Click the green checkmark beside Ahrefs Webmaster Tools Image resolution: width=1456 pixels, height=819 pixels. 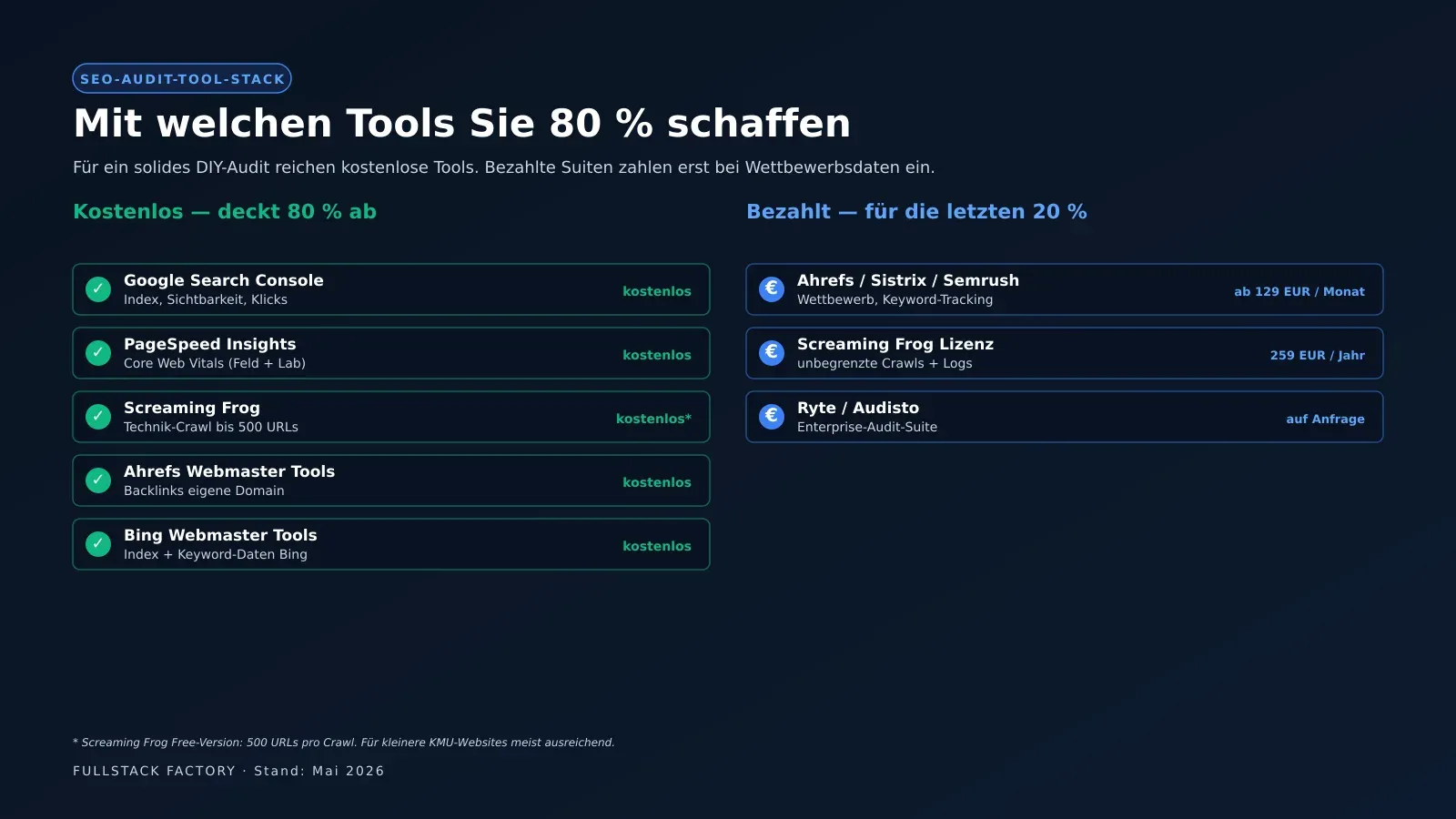[x=98, y=480]
